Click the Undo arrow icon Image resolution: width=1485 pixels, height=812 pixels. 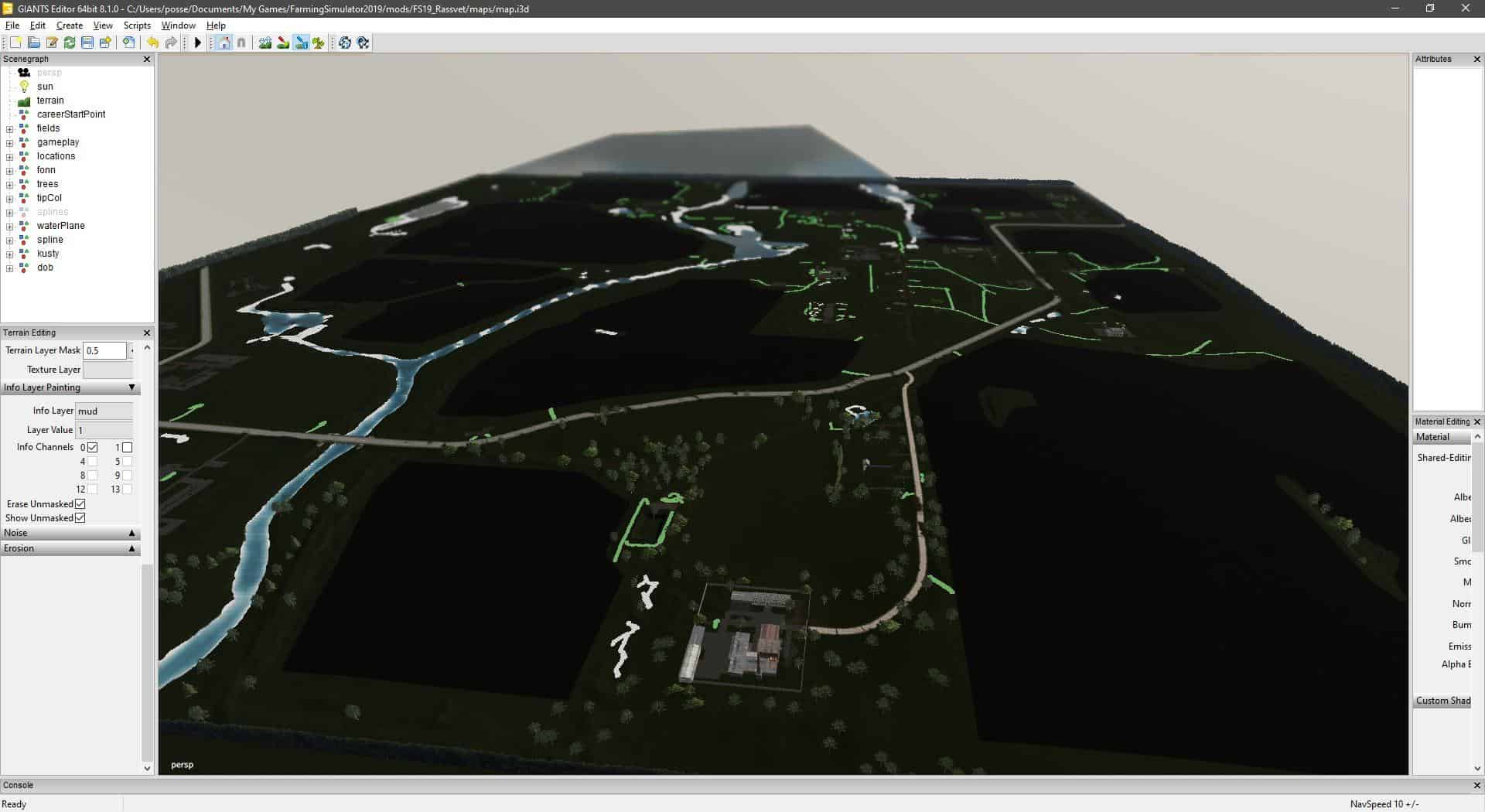point(152,43)
